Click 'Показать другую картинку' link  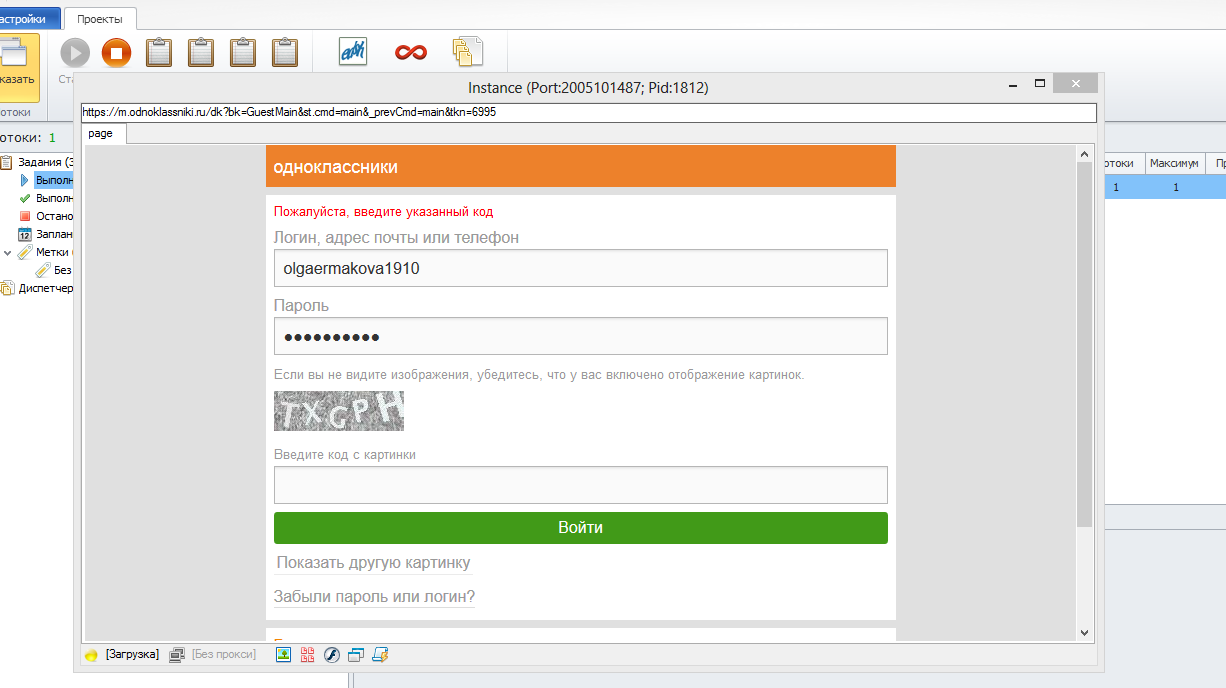tap(373, 562)
